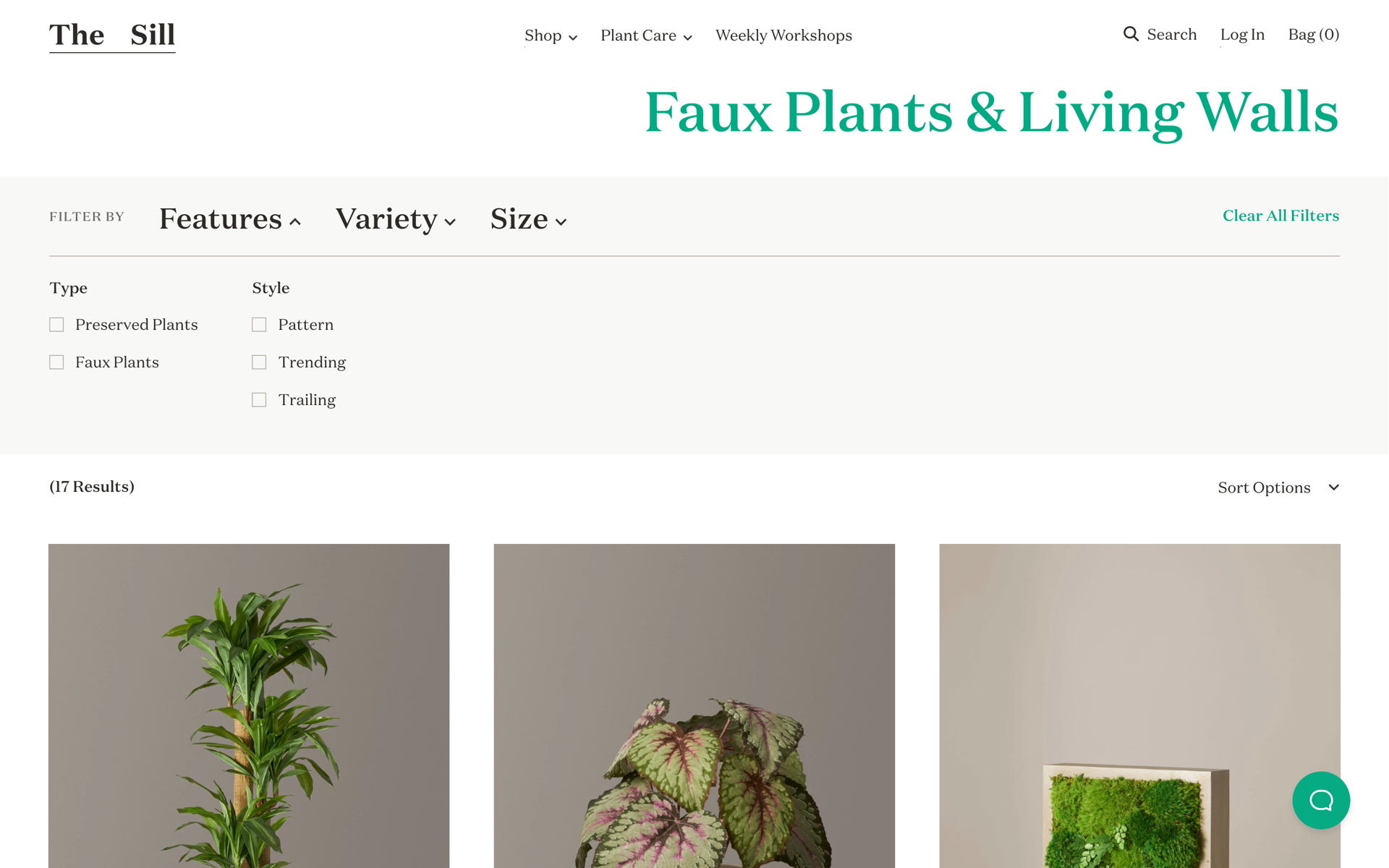Screen dimensions: 1389x868
Task: Enable the Trailing style checkbox
Action: [x=259, y=400]
